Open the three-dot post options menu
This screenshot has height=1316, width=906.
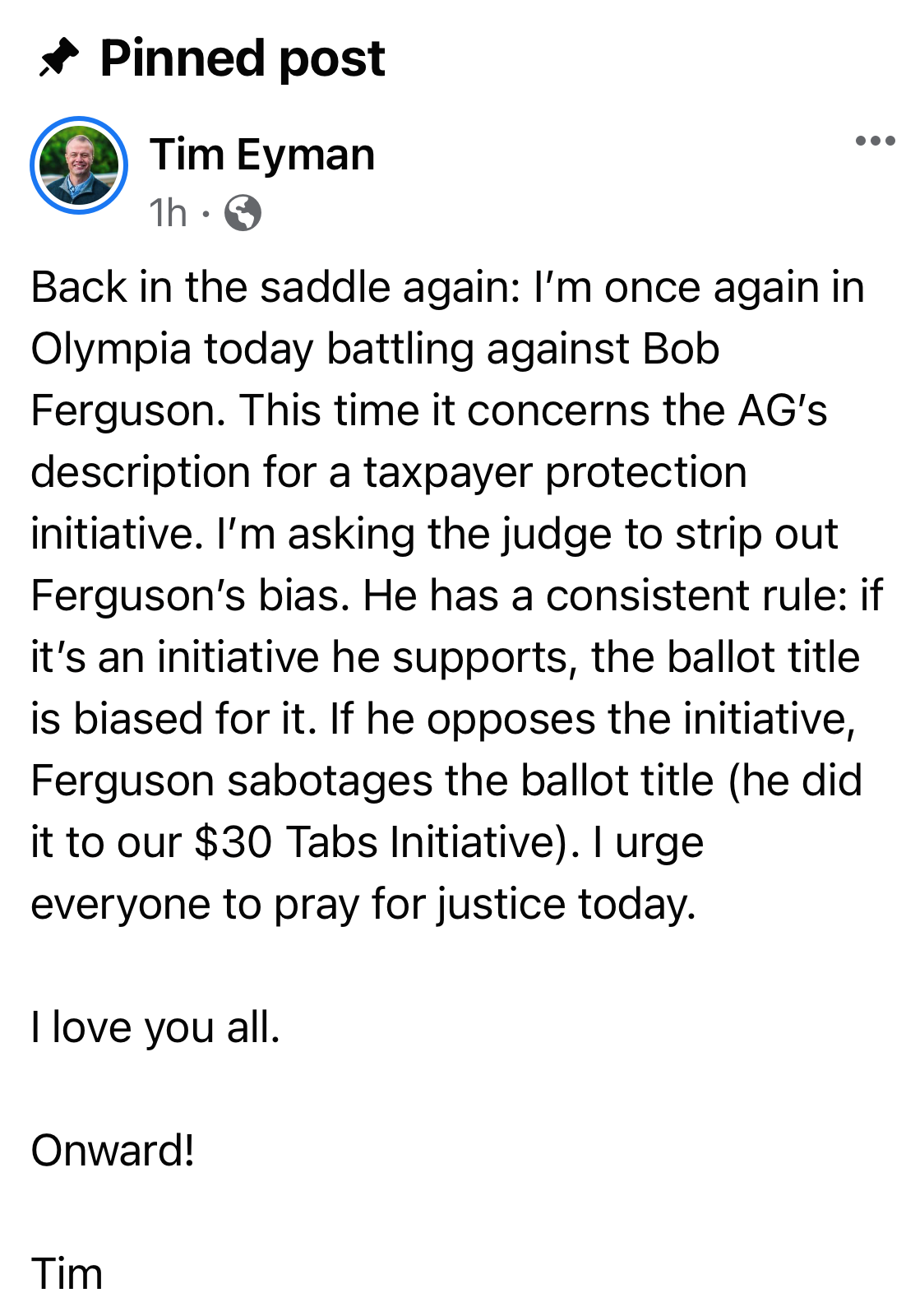coord(875,141)
